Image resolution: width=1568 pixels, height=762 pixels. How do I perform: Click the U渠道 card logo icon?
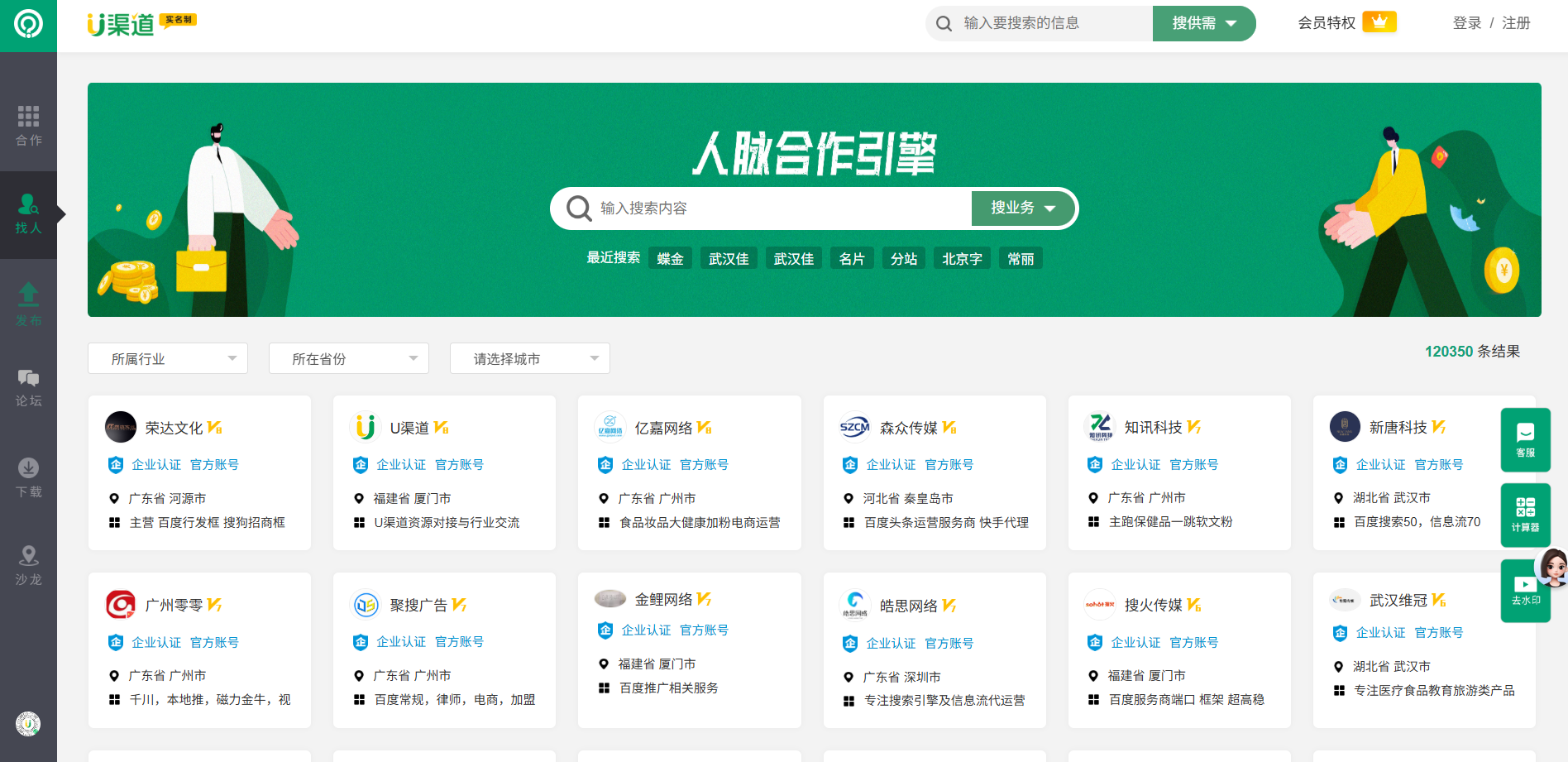point(366,427)
